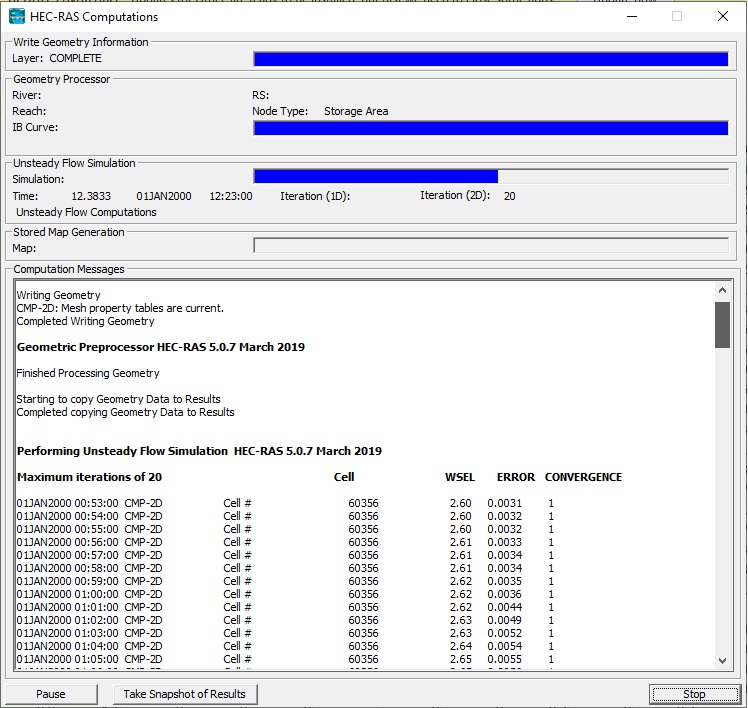Click the simulation date 01JAN2000 in Time row

click(x=164, y=196)
